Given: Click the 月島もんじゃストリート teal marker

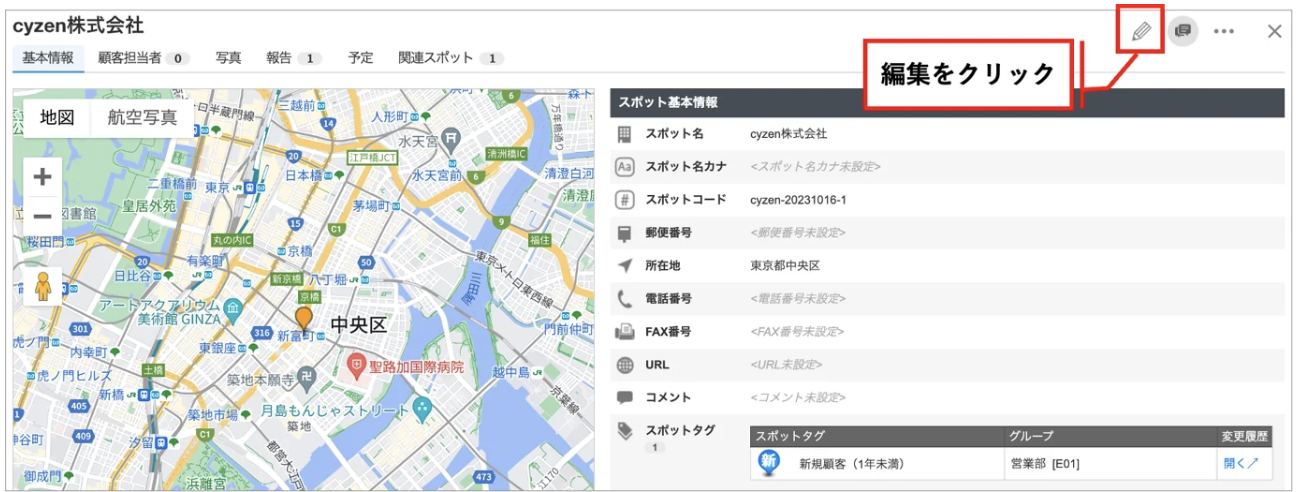Looking at the screenshot, I should [x=422, y=407].
